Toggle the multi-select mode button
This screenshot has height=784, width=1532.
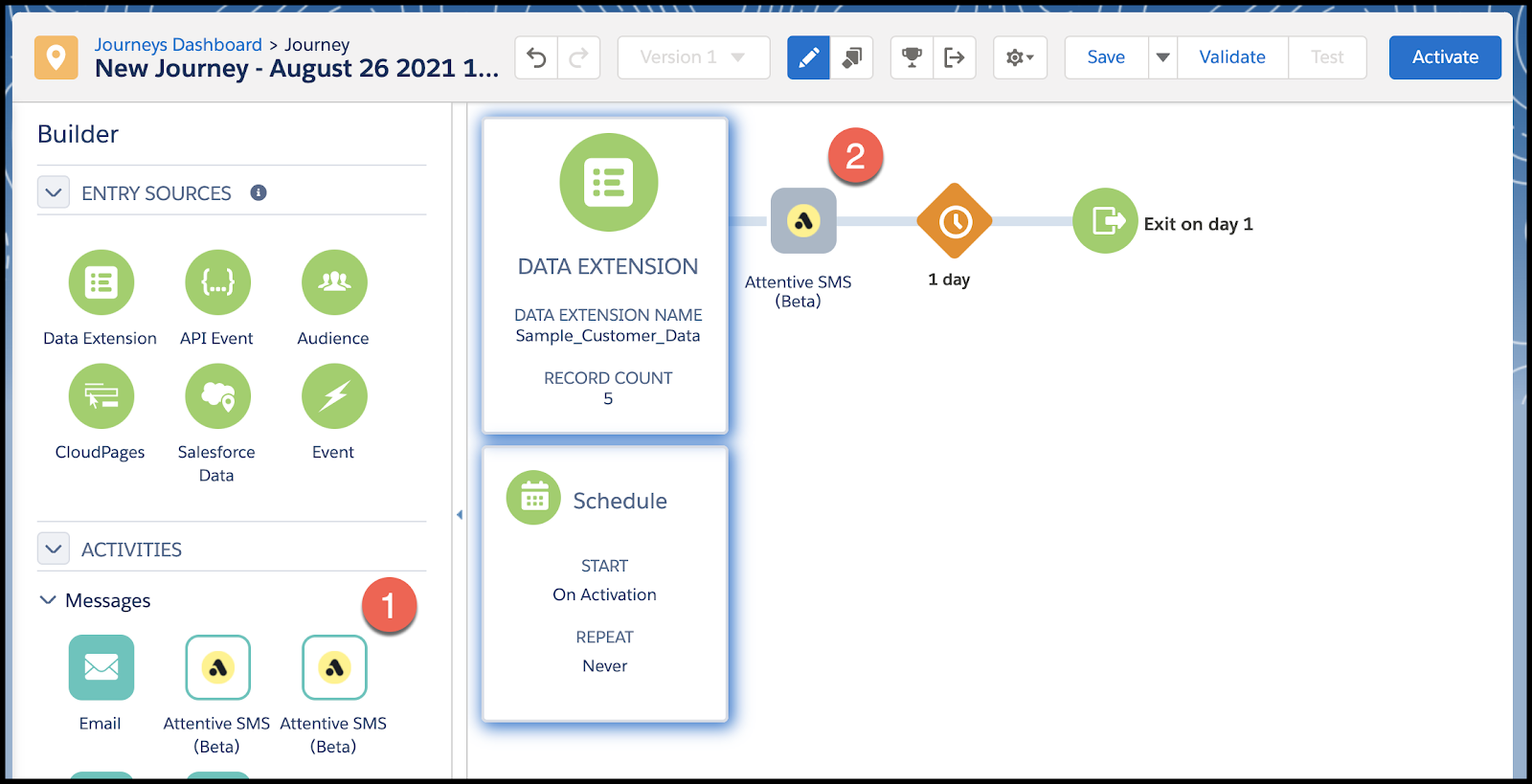click(x=851, y=57)
